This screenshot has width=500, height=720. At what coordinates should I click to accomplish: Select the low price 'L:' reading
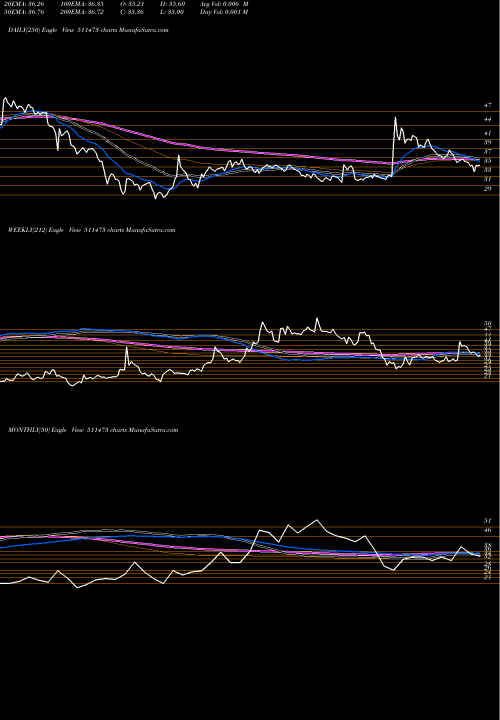174,12
